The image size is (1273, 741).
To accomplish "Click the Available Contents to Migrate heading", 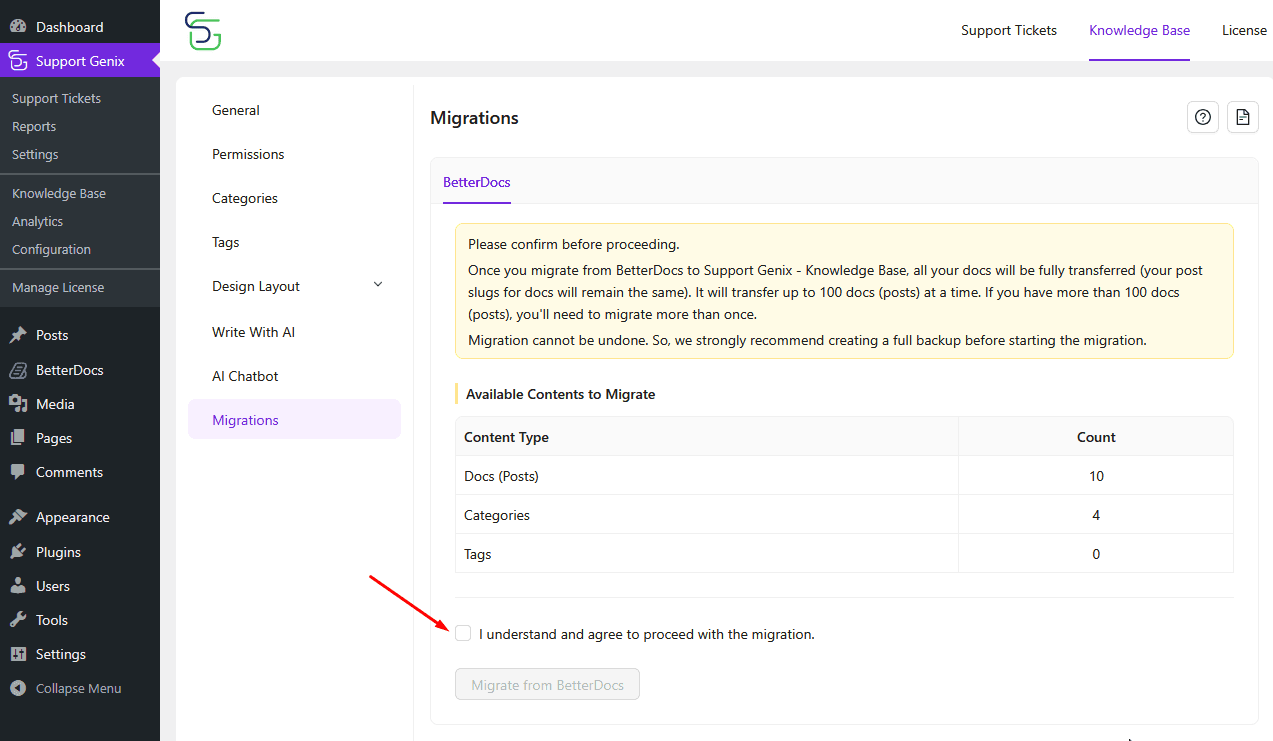I will point(560,394).
